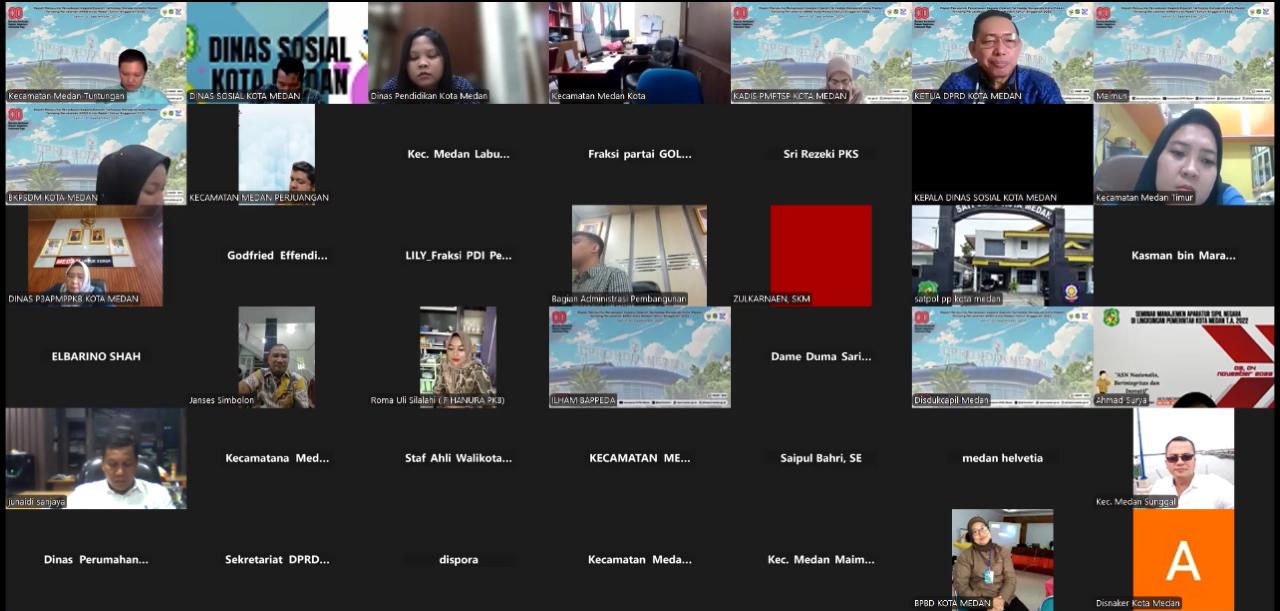Click the Kec. Medan Sunggal participant video
1280x611 pixels.
[1183, 457]
